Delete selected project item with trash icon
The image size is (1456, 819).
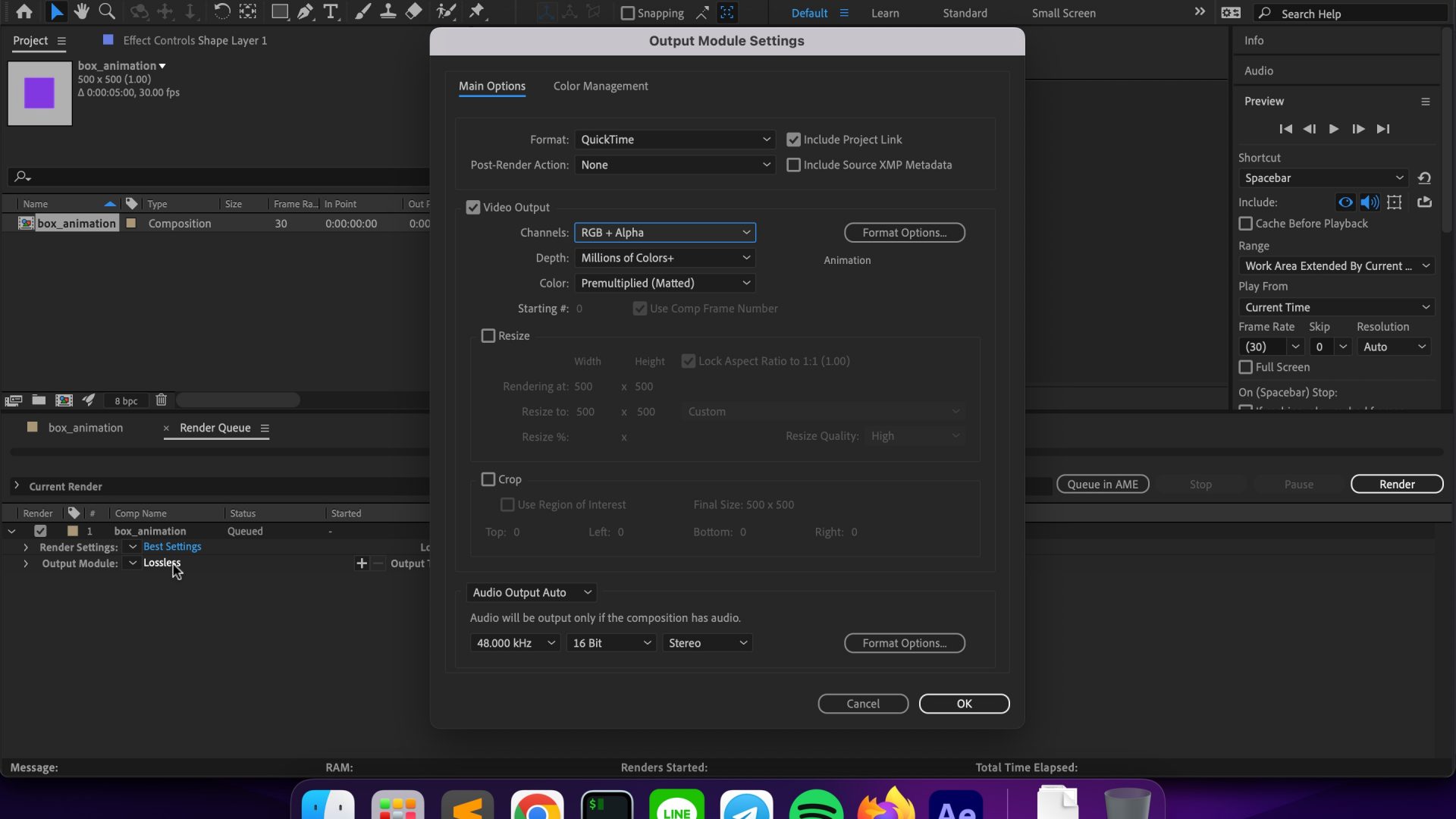point(161,400)
